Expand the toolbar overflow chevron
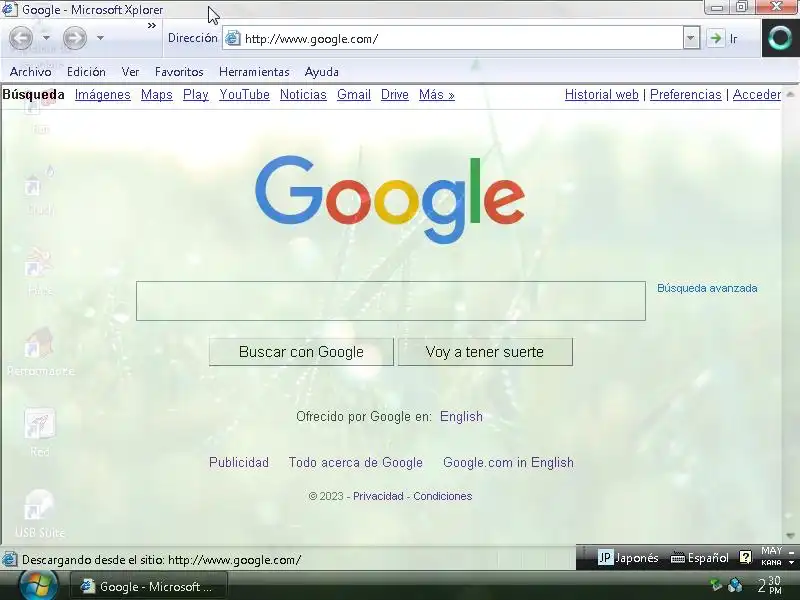The image size is (800, 600). coord(152,26)
